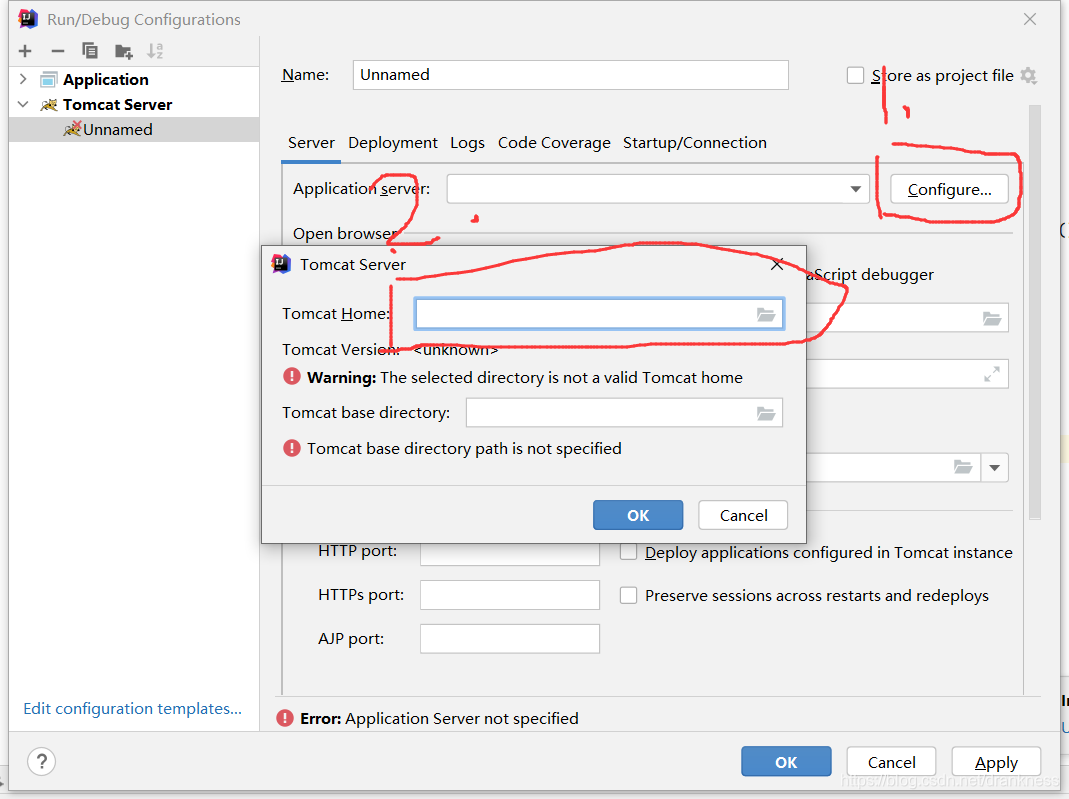Add a new run configuration with plus icon
The width and height of the screenshot is (1069, 799).
tap(25, 51)
